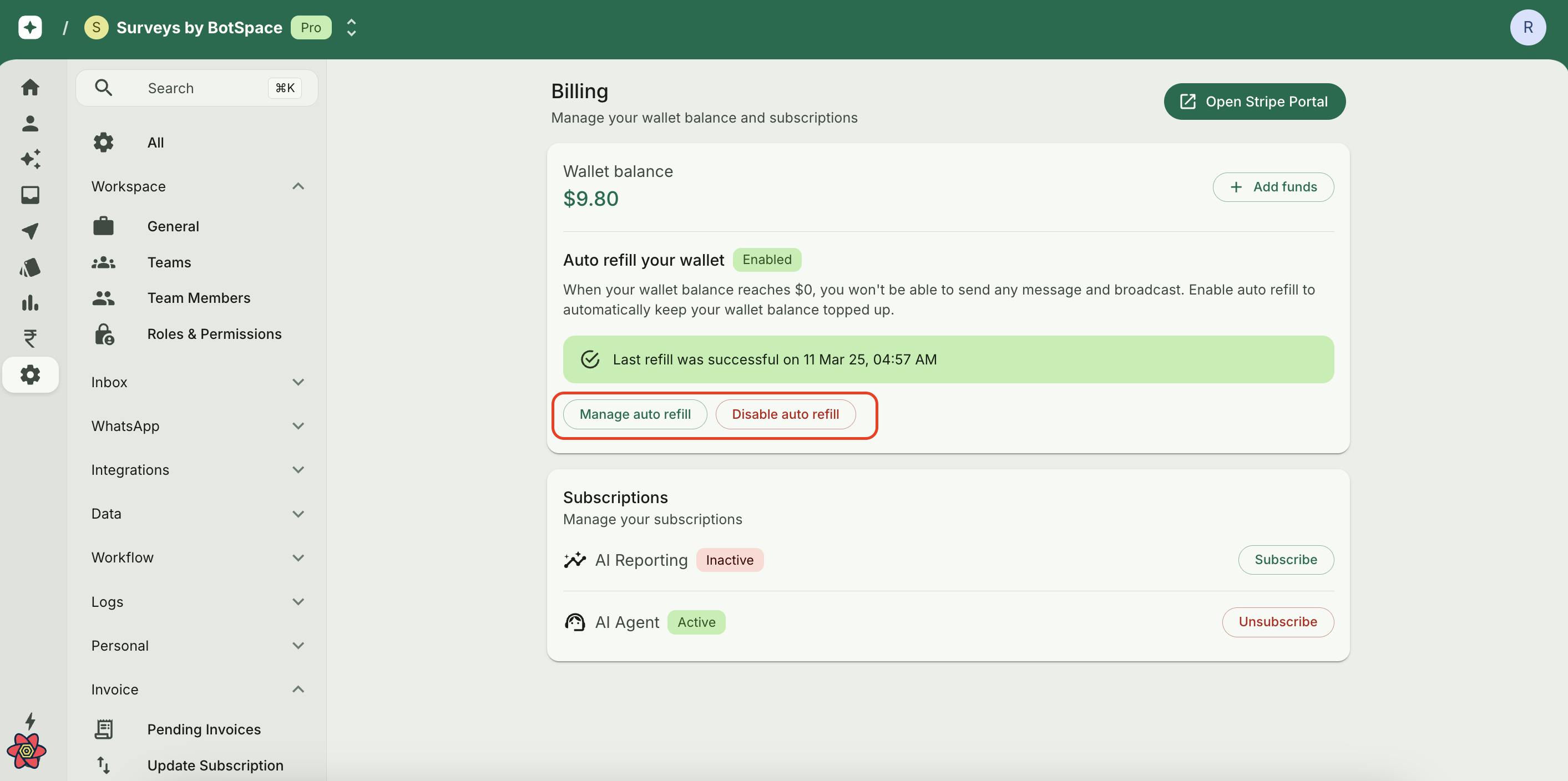Open the BotSpace logo home icon
Screen dimensions: 1568x781
tap(30, 27)
